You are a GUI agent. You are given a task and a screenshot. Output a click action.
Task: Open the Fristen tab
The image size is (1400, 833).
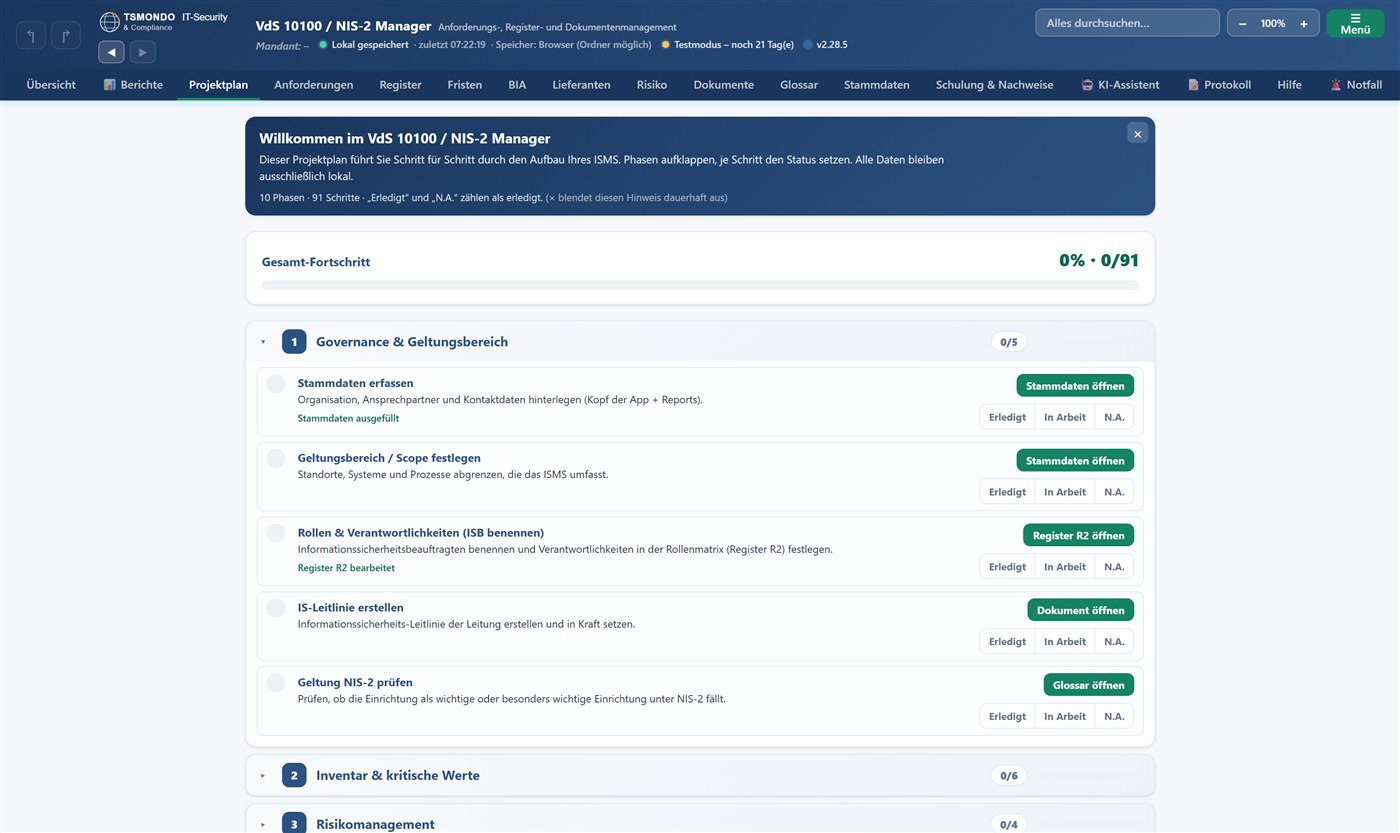click(465, 85)
